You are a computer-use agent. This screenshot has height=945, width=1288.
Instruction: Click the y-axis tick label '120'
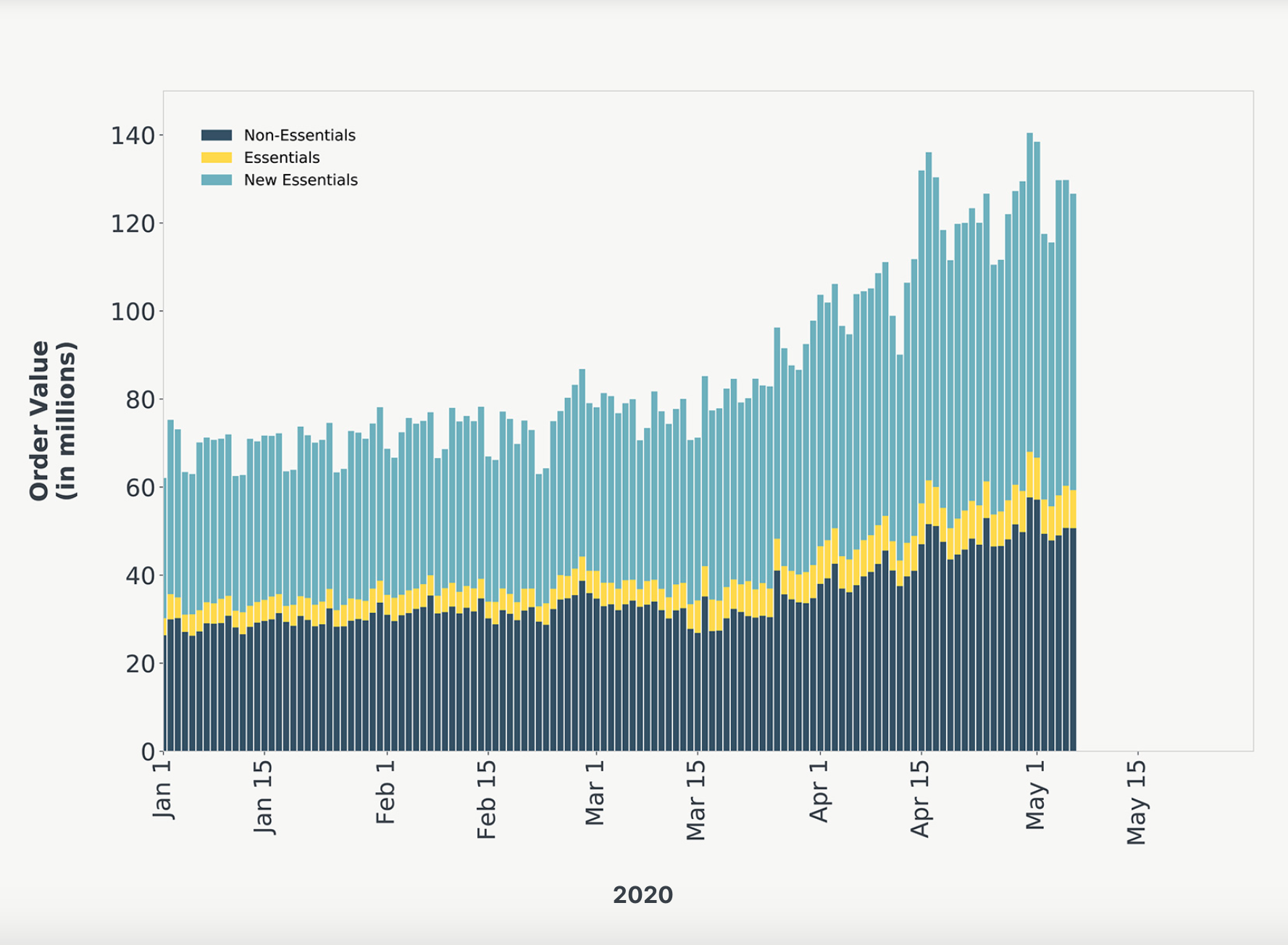(x=133, y=224)
